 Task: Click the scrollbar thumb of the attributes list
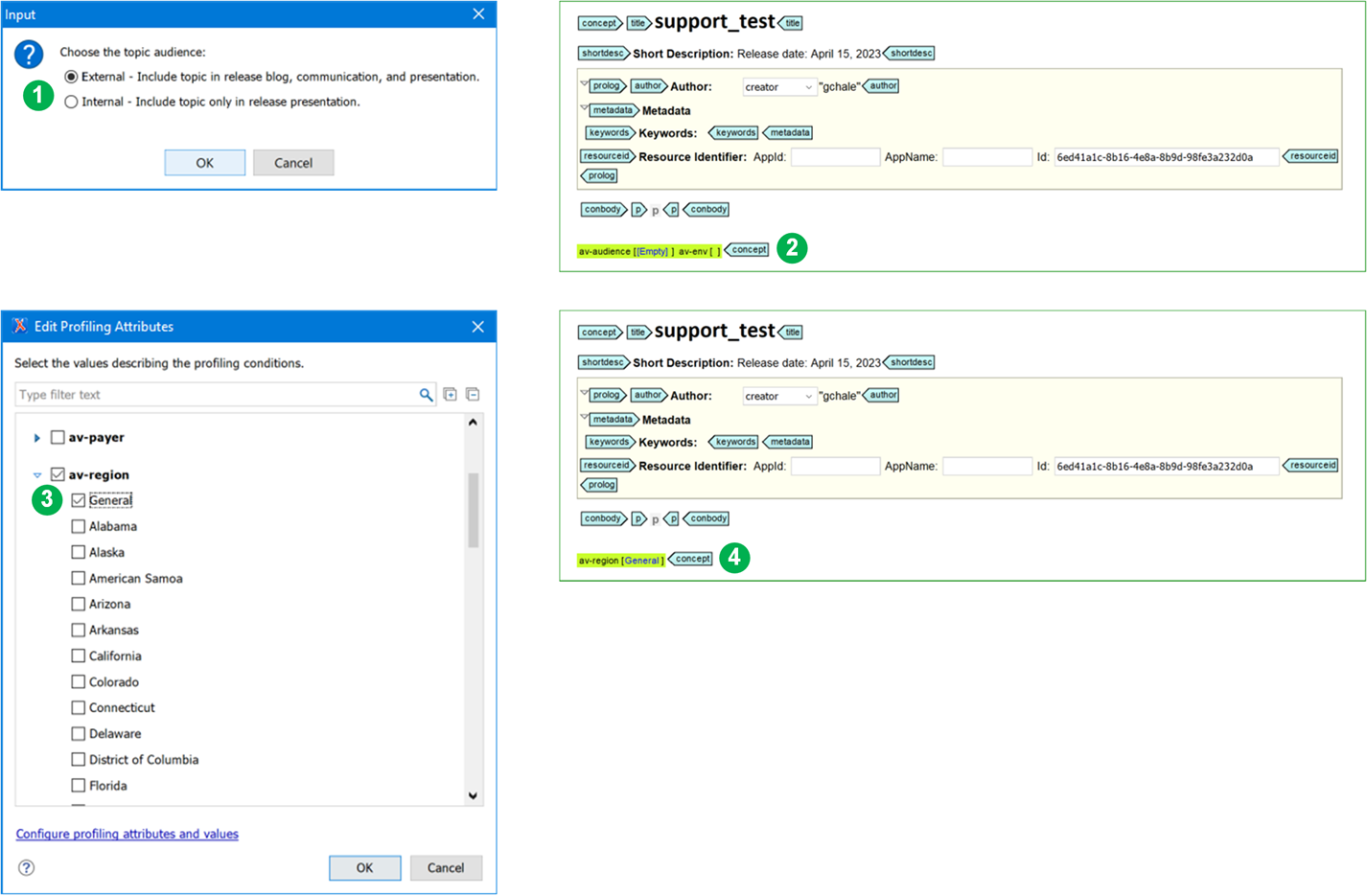[473, 510]
